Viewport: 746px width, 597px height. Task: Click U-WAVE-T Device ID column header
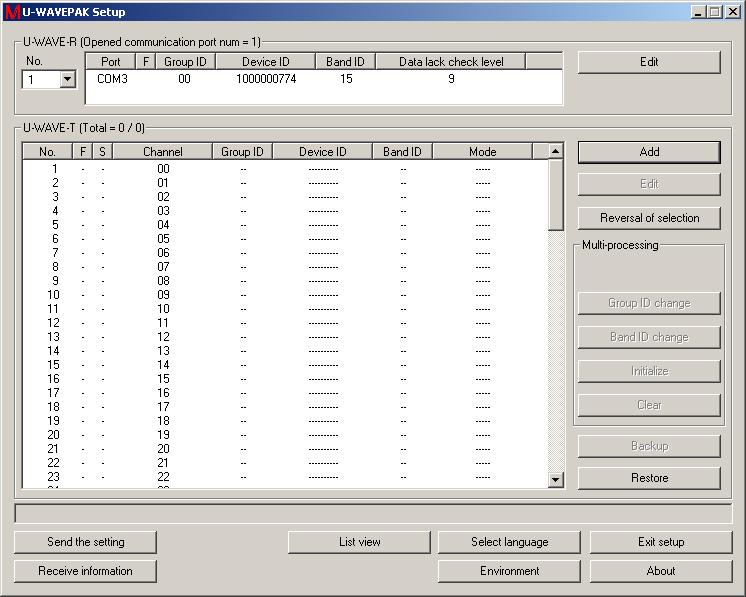pos(323,151)
